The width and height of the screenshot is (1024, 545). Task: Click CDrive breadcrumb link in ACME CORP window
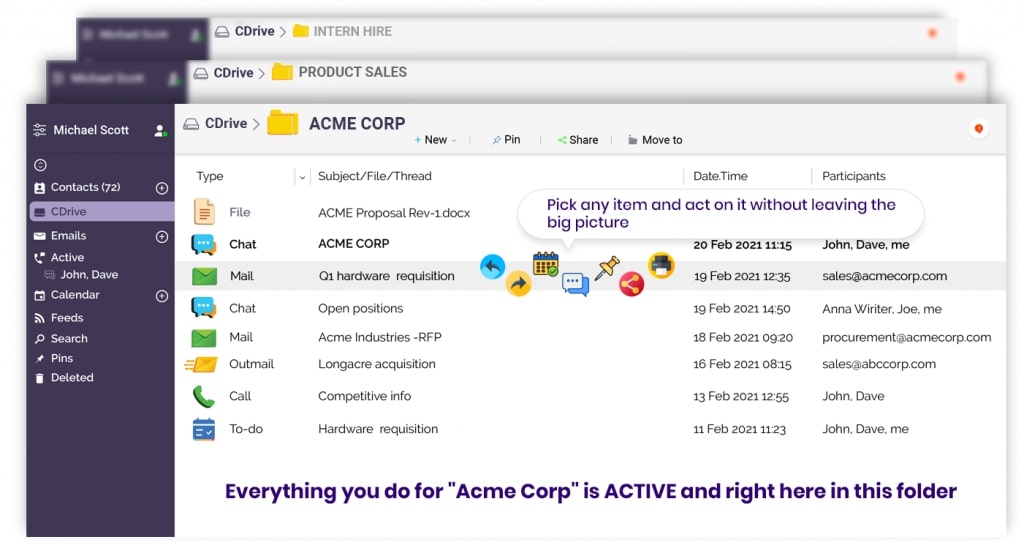[x=226, y=123]
